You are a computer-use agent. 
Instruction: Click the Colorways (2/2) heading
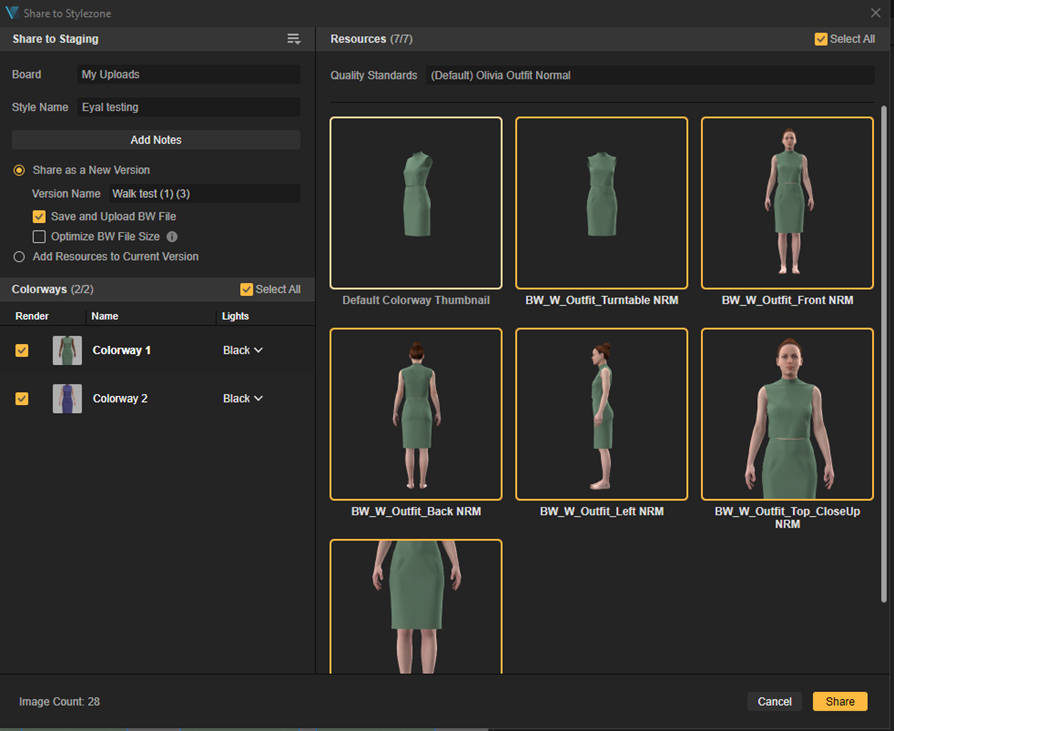[53, 289]
